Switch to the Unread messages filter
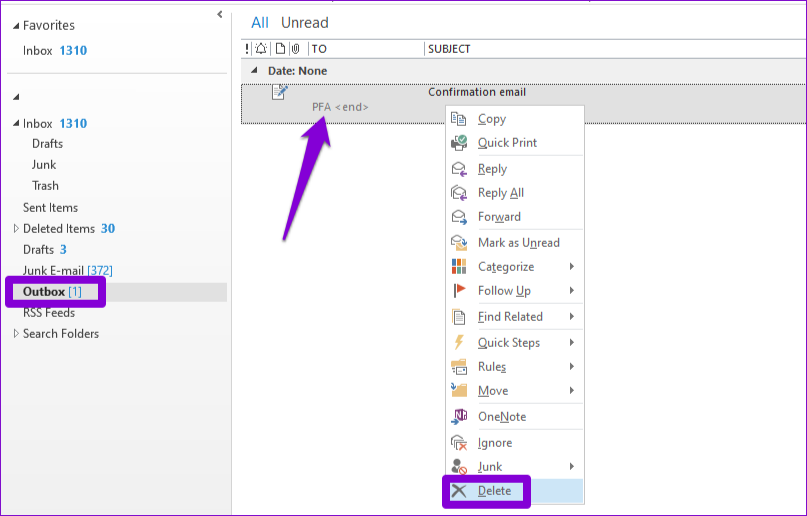This screenshot has height=516, width=807. click(305, 23)
